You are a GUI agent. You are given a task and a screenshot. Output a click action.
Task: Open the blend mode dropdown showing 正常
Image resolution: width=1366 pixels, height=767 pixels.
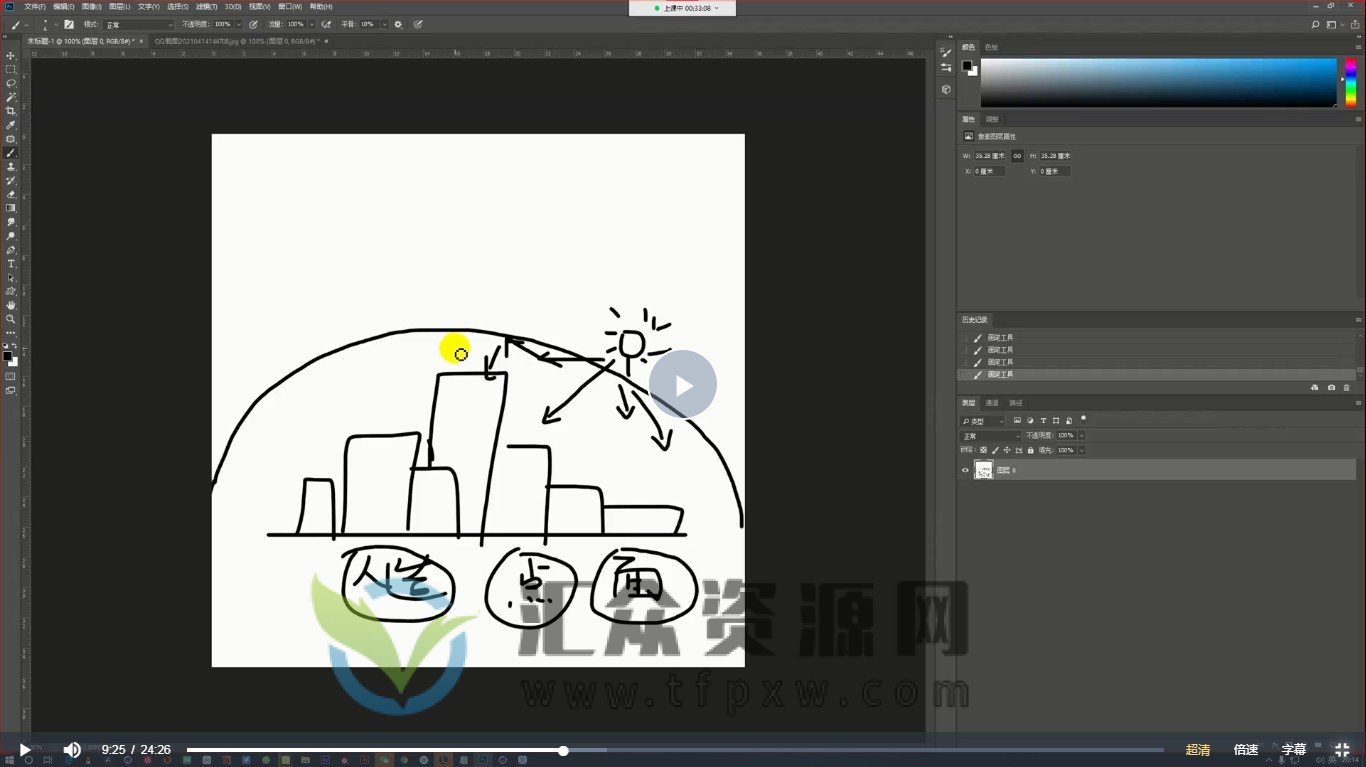(x=990, y=435)
